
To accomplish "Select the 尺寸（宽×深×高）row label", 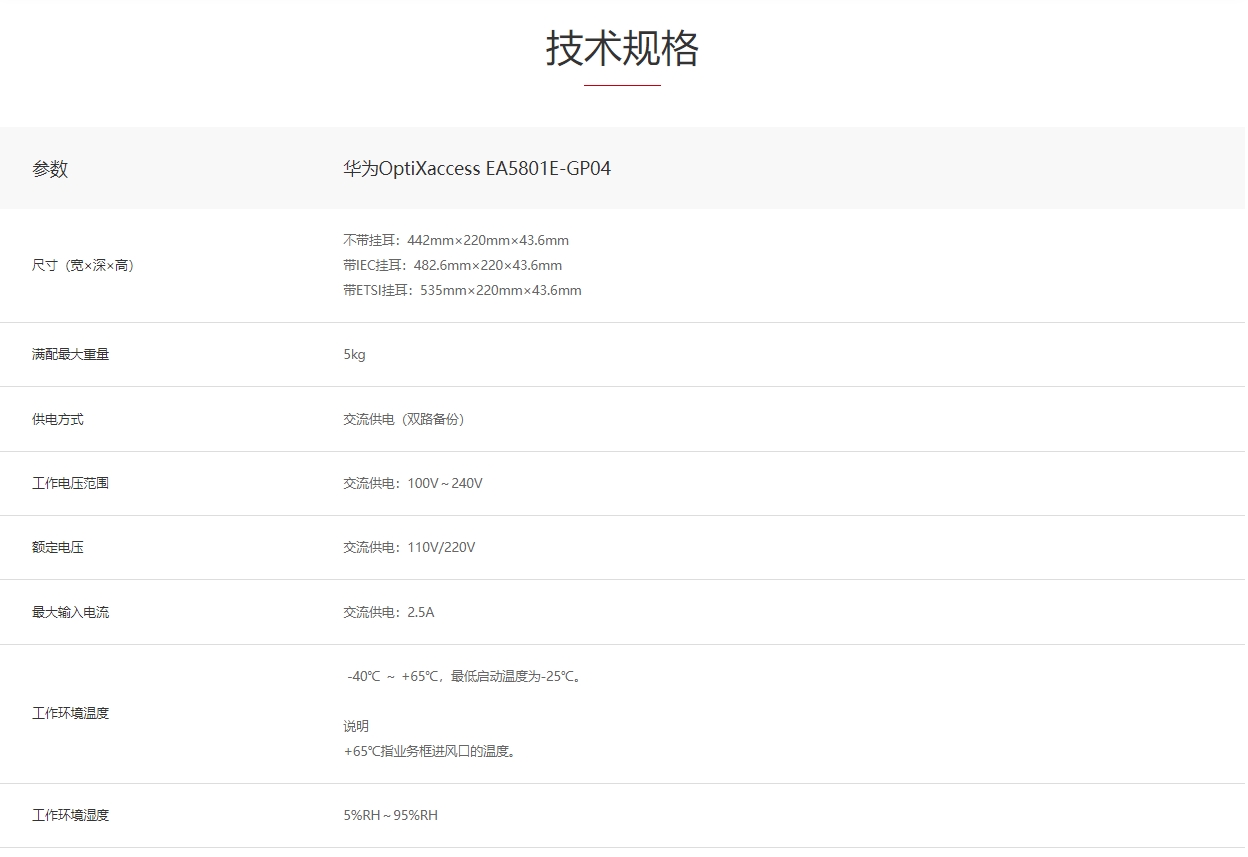I will pos(83,265).
